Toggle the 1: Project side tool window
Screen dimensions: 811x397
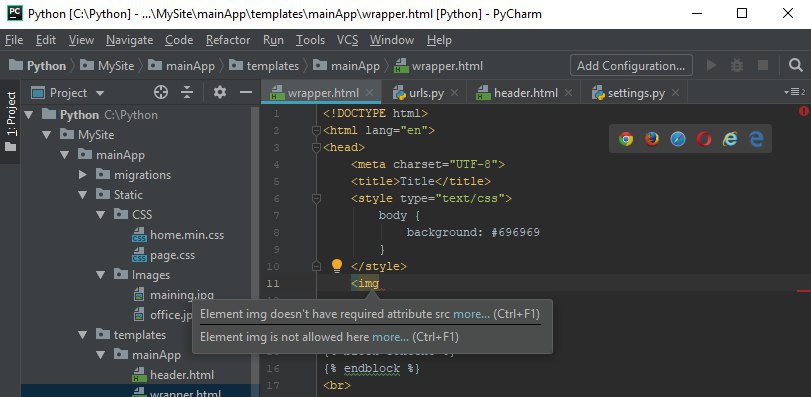(10, 121)
